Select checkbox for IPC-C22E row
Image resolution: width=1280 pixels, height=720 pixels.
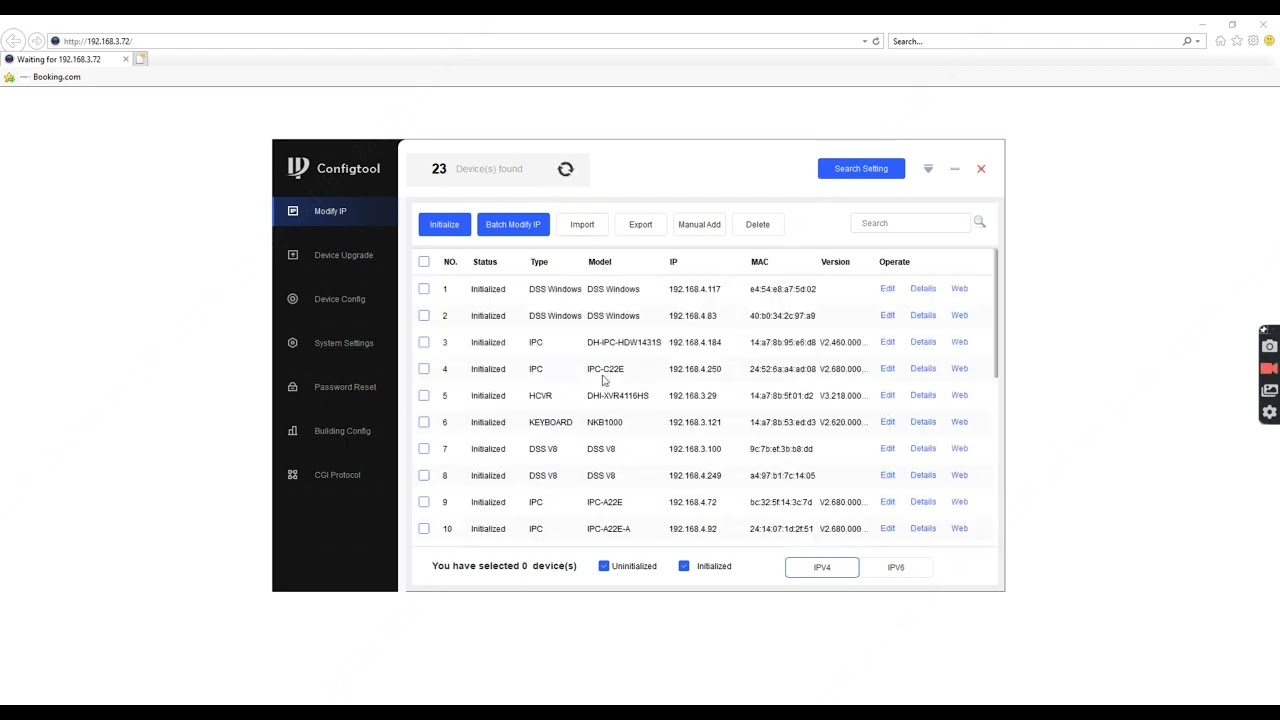tap(424, 369)
